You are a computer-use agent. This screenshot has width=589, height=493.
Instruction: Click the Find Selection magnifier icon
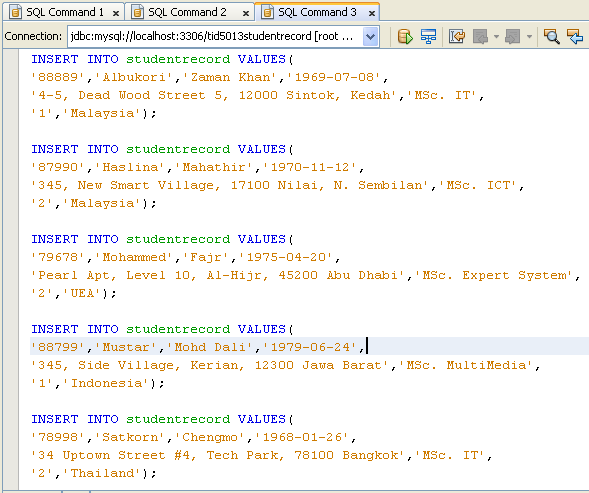pyautogui.click(x=552, y=36)
